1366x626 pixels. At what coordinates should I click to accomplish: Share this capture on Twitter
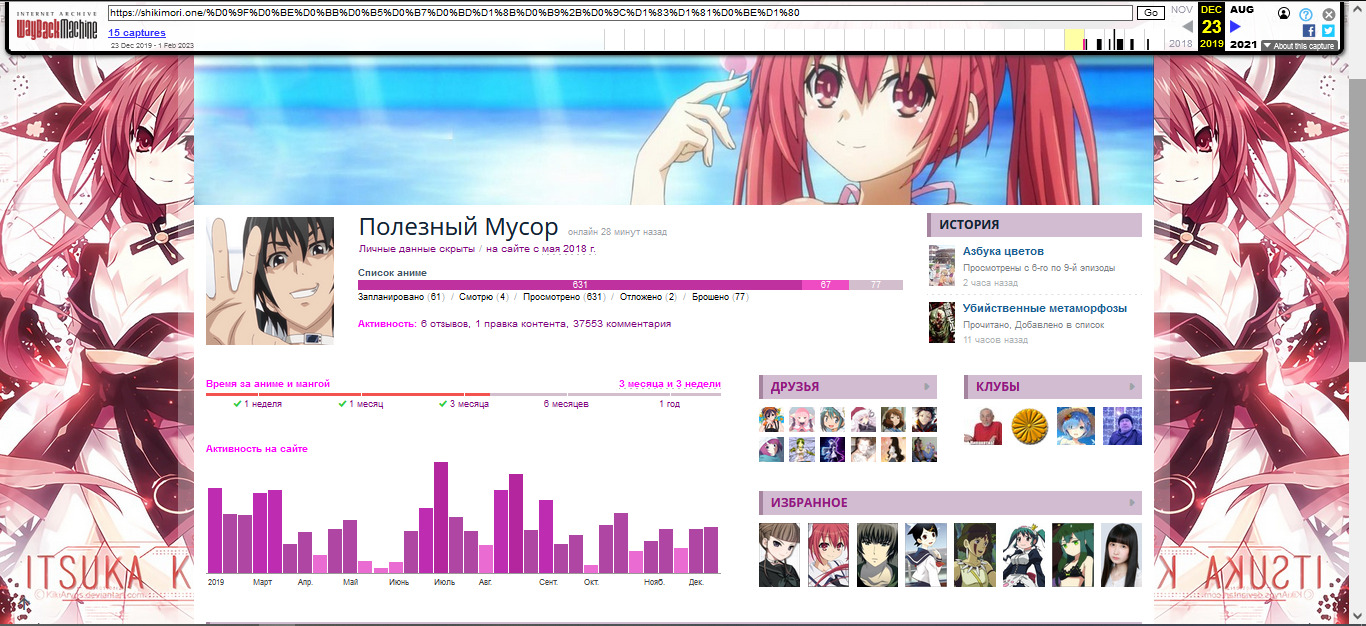[1328, 31]
